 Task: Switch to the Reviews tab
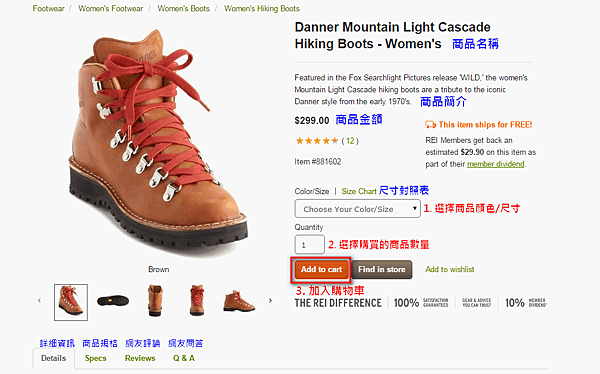point(140,358)
